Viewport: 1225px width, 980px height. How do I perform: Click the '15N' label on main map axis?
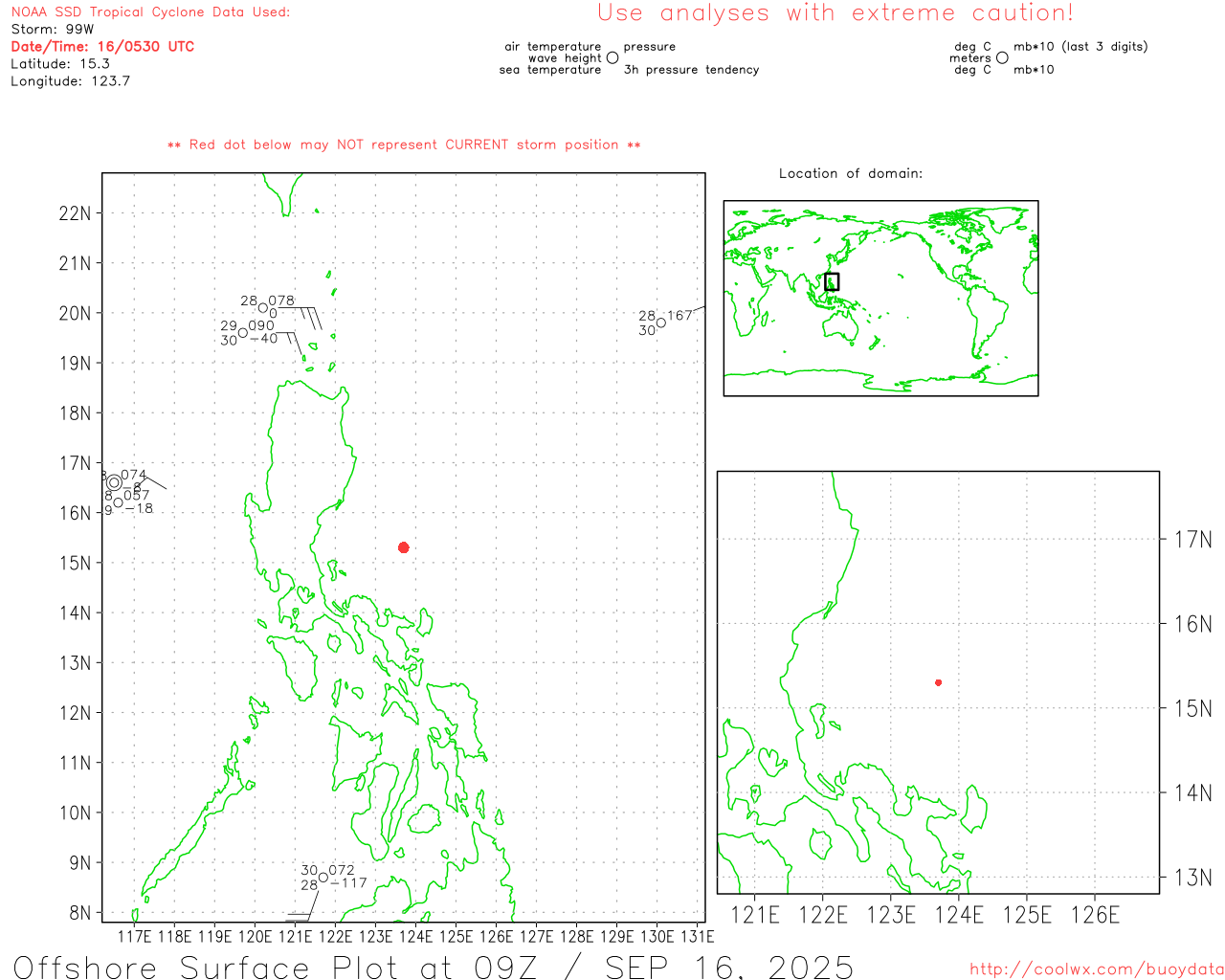(x=75, y=563)
